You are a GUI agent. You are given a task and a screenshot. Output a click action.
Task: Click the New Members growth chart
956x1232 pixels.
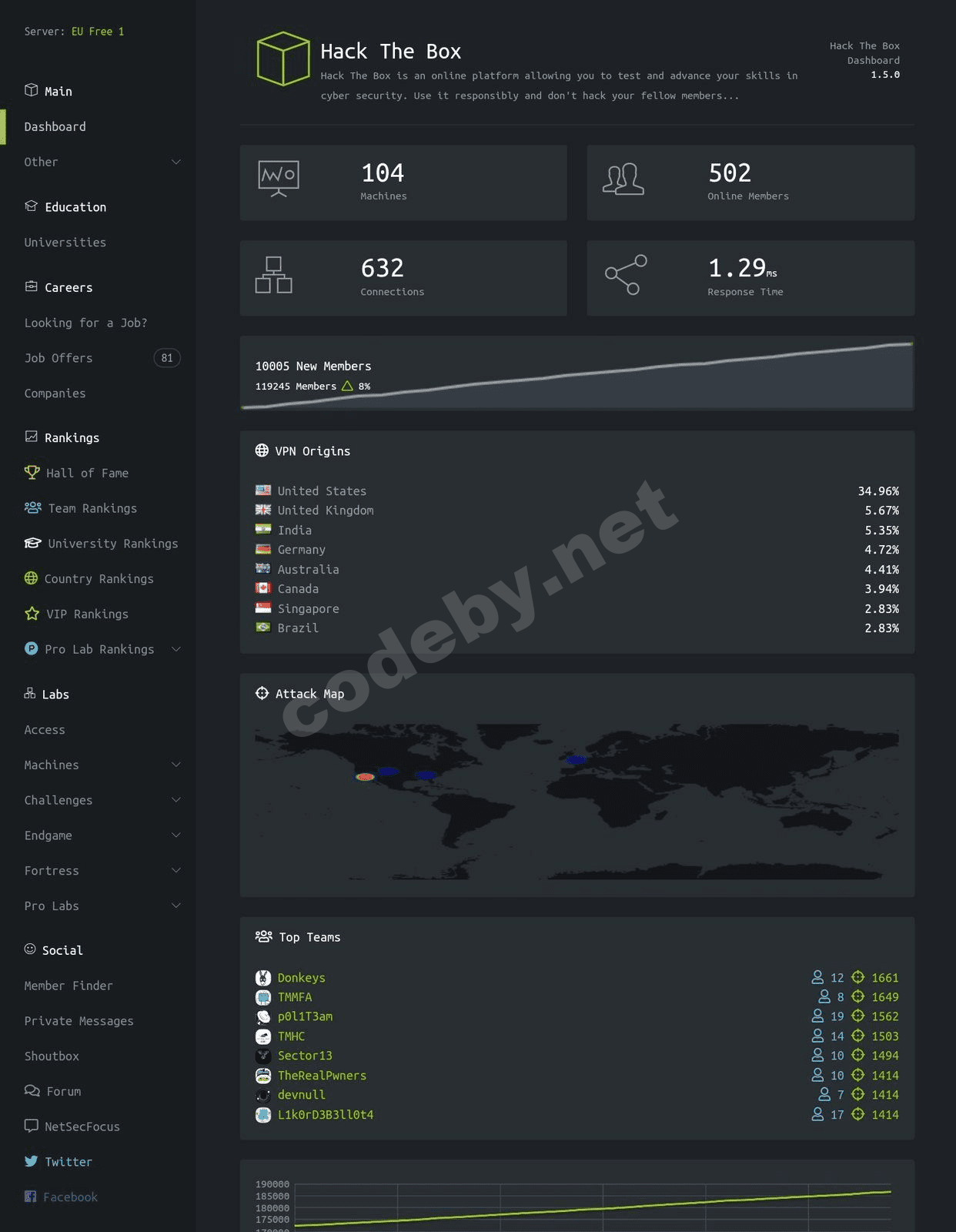577,373
